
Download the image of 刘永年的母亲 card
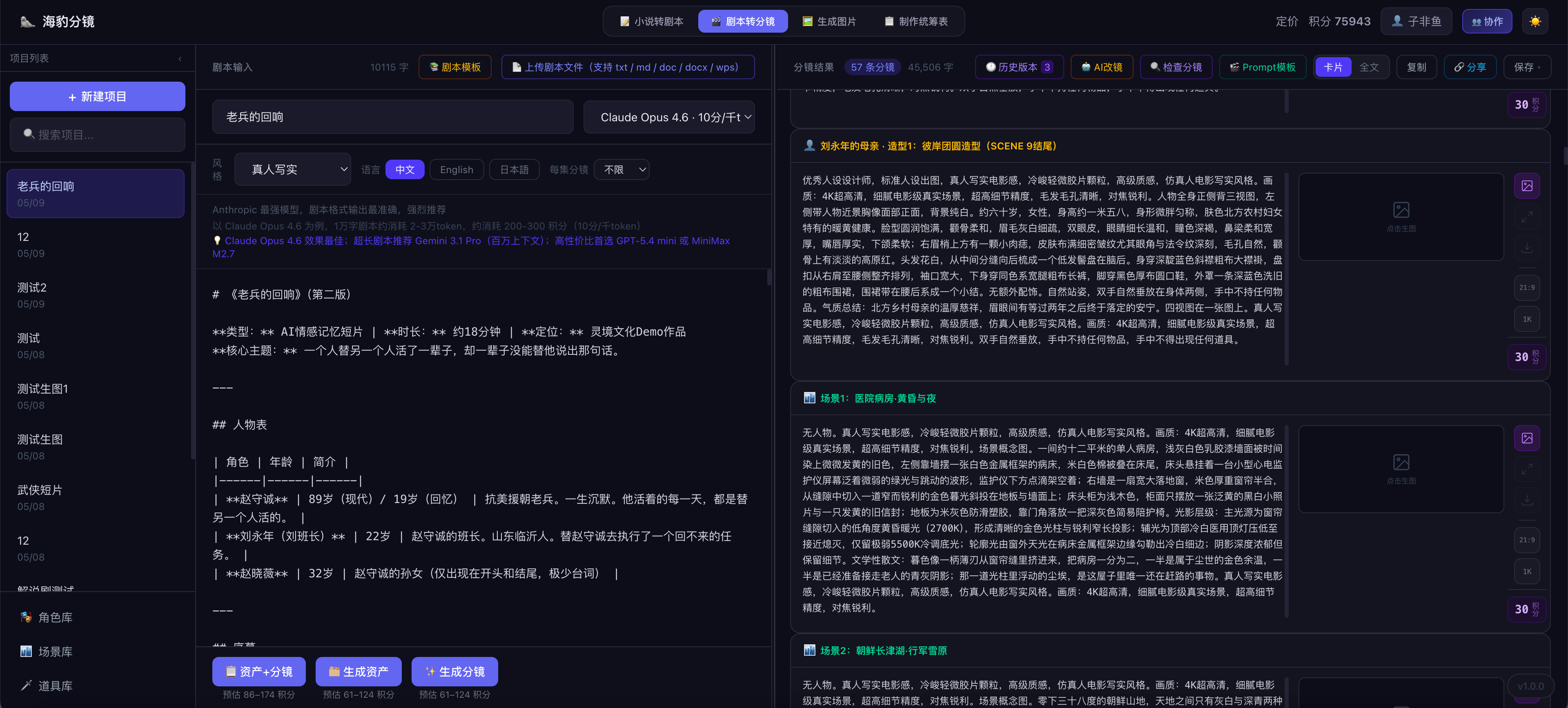point(1527,248)
